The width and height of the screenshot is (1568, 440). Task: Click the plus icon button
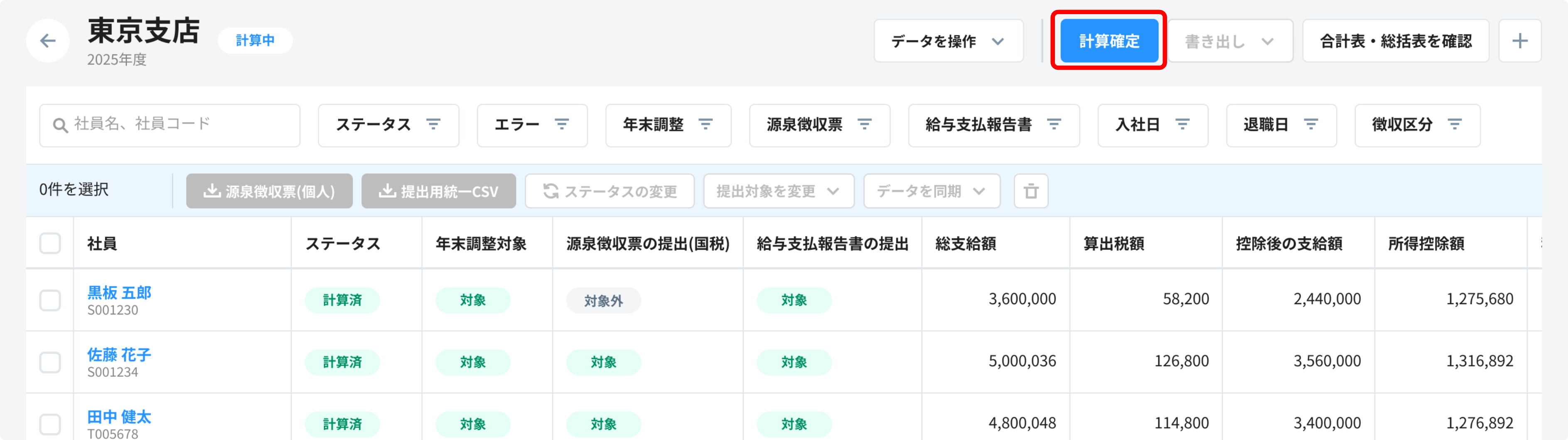1519,41
